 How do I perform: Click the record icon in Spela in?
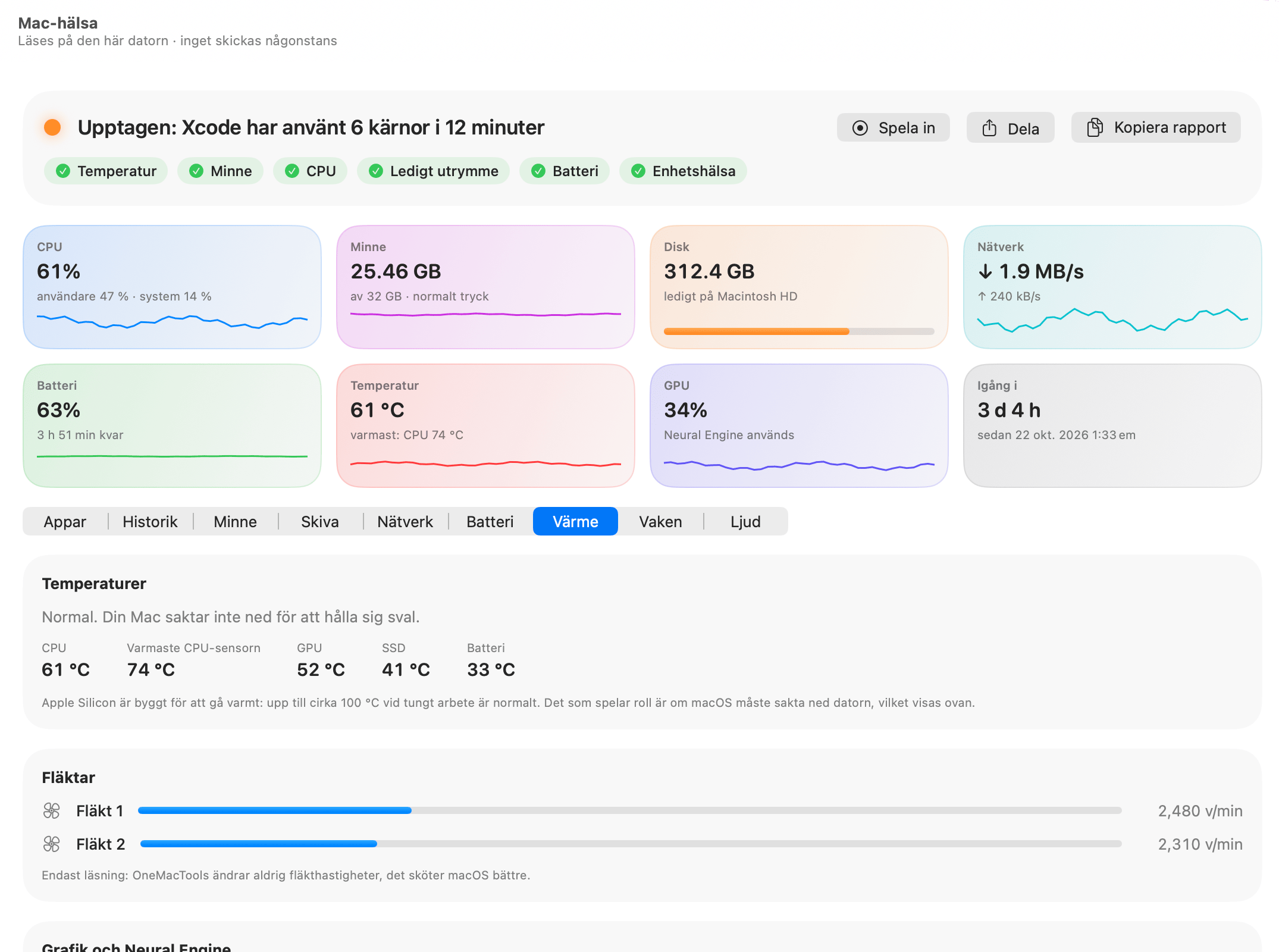point(860,128)
